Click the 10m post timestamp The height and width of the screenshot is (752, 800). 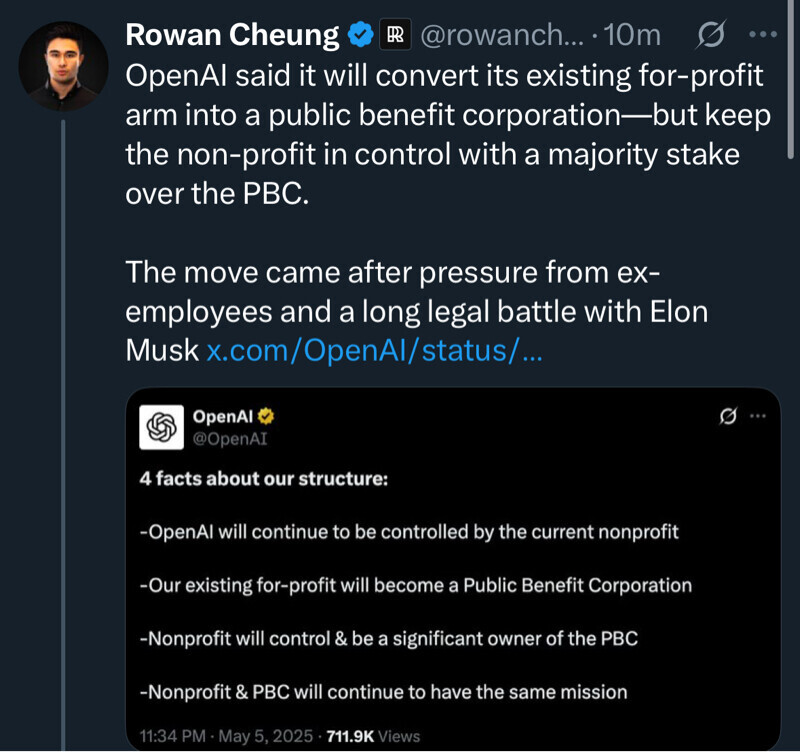[633, 36]
